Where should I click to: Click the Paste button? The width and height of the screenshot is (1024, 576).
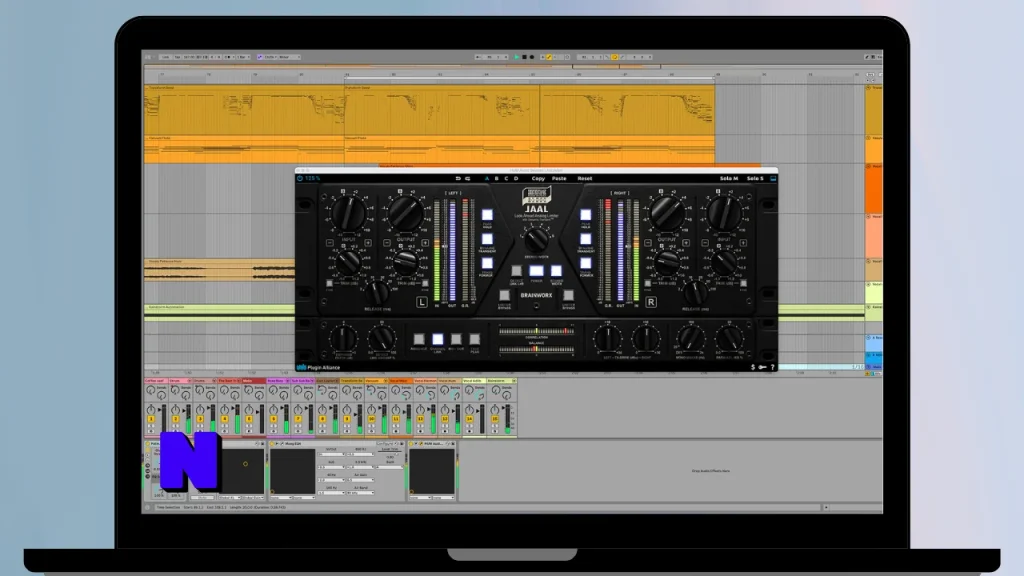(559, 178)
